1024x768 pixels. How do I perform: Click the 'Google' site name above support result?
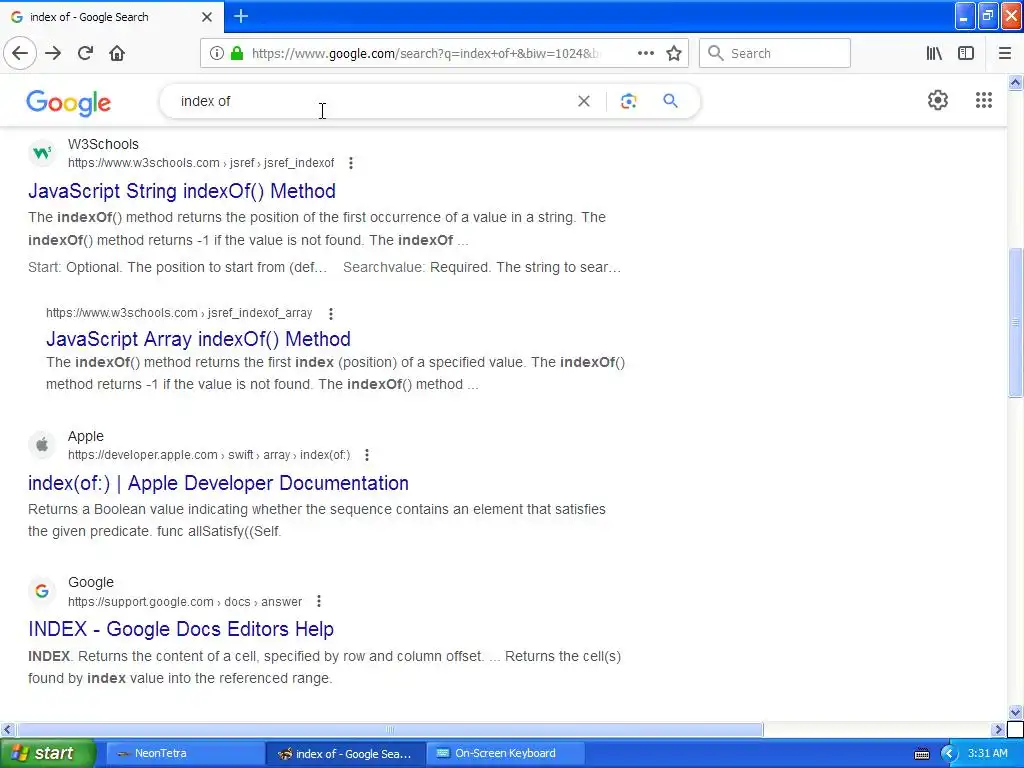(91, 582)
